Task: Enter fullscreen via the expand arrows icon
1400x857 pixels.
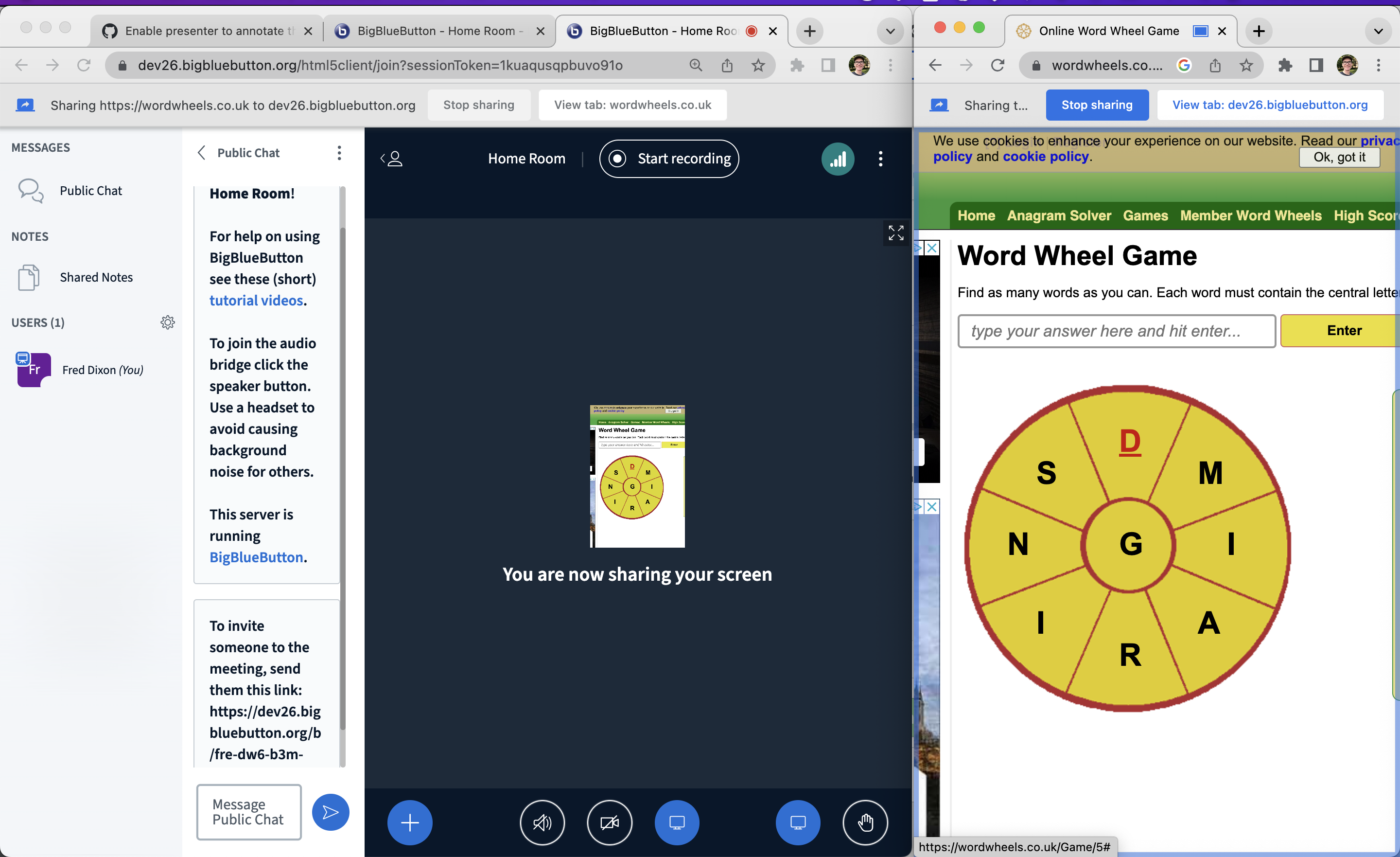Action: click(x=895, y=232)
